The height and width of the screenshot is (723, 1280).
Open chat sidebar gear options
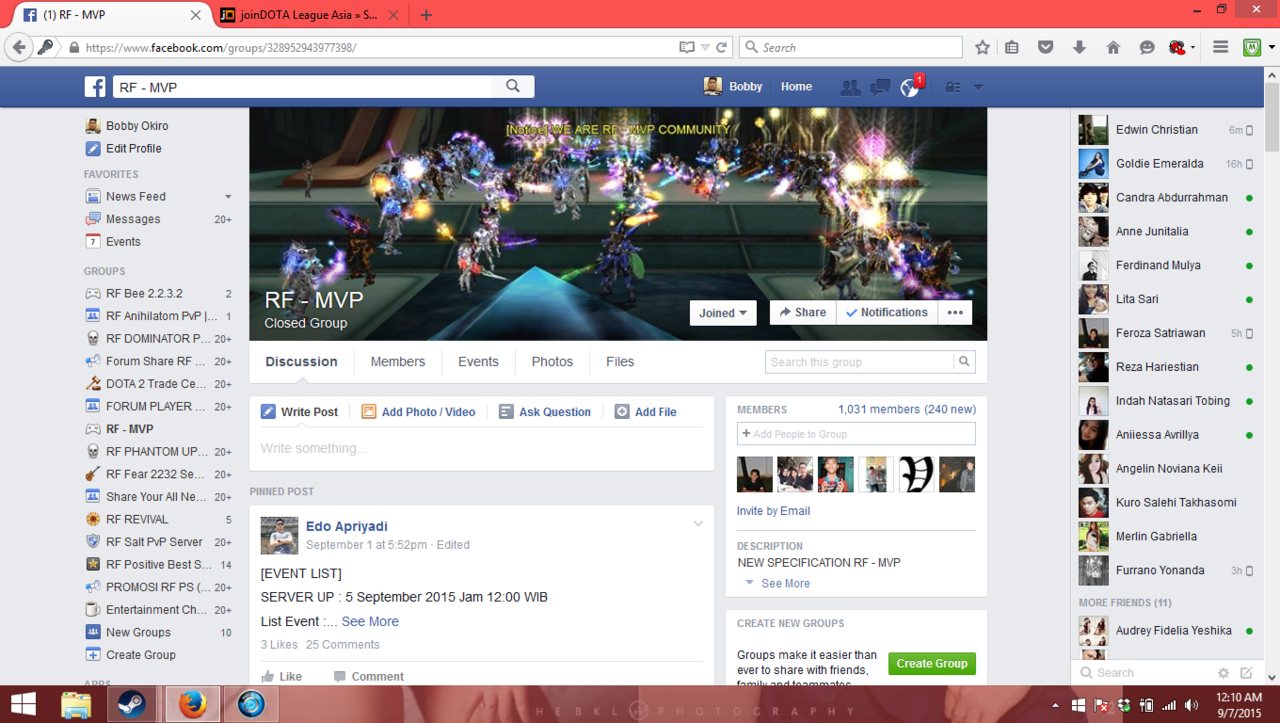(x=1223, y=673)
